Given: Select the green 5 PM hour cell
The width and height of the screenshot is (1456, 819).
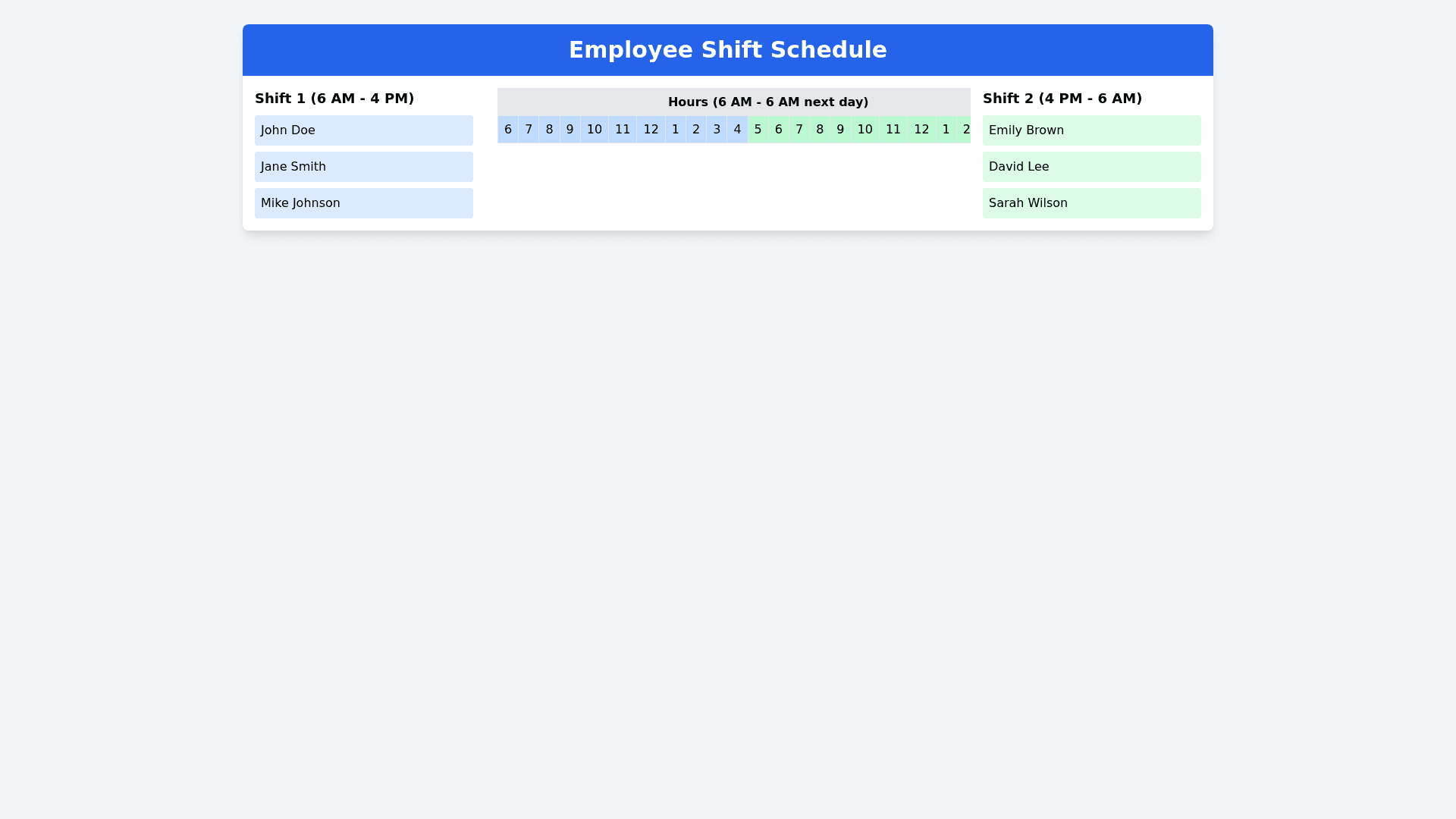Looking at the screenshot, I should (758, 130).
